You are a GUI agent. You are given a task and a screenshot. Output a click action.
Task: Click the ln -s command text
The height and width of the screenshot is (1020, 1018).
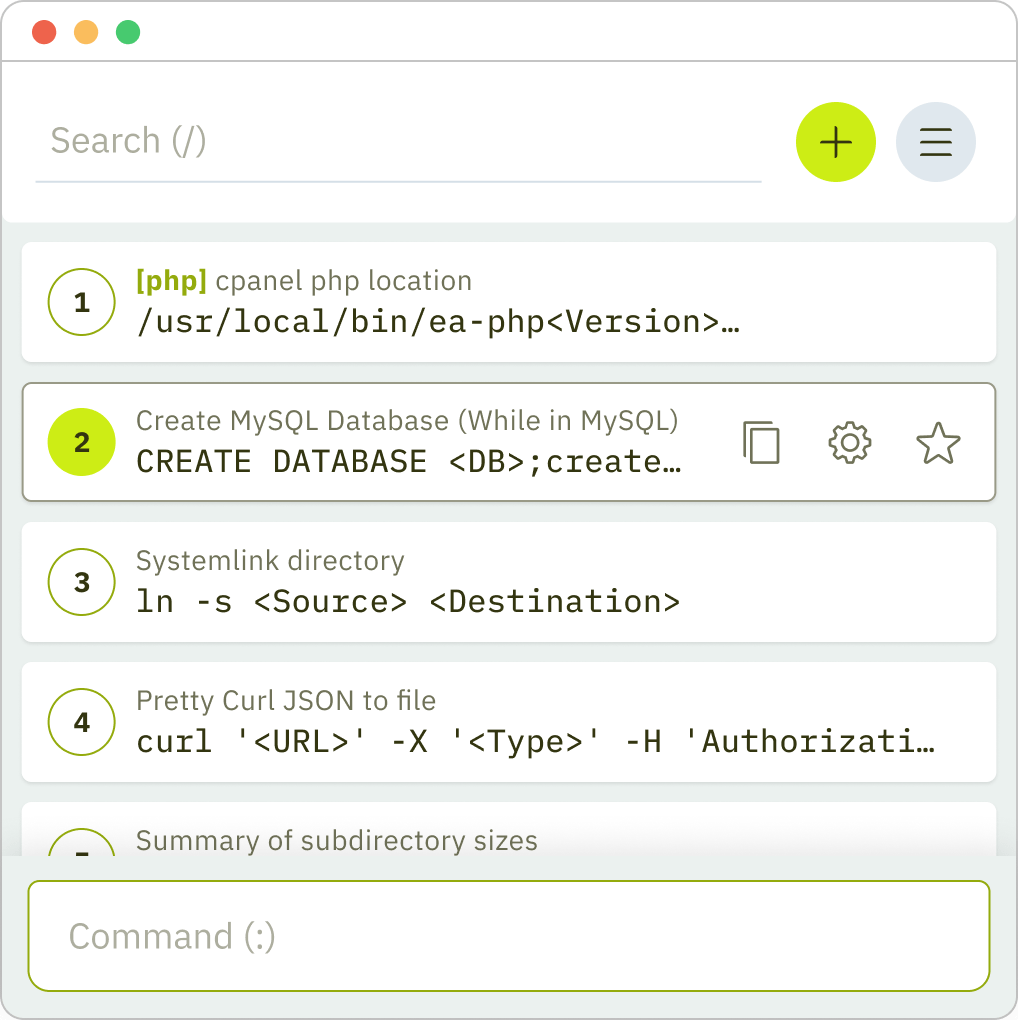pyautogui.click(x=407, y=602)
